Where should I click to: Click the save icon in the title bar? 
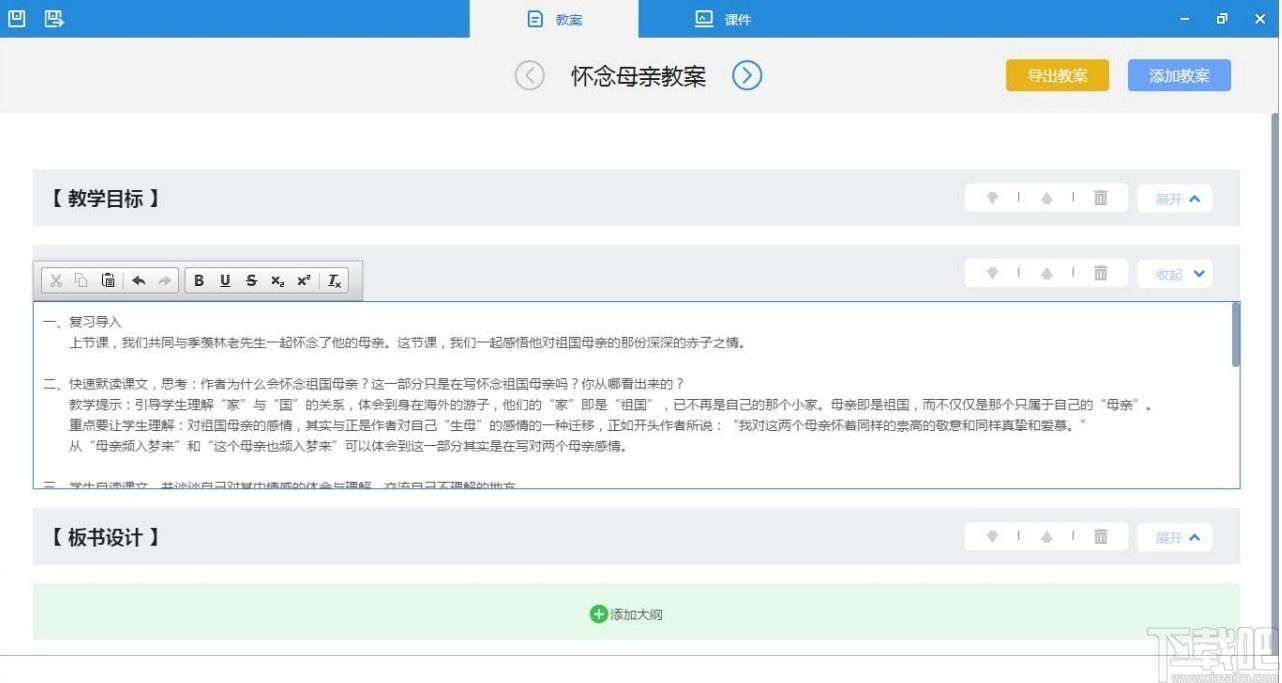[16, 19]
